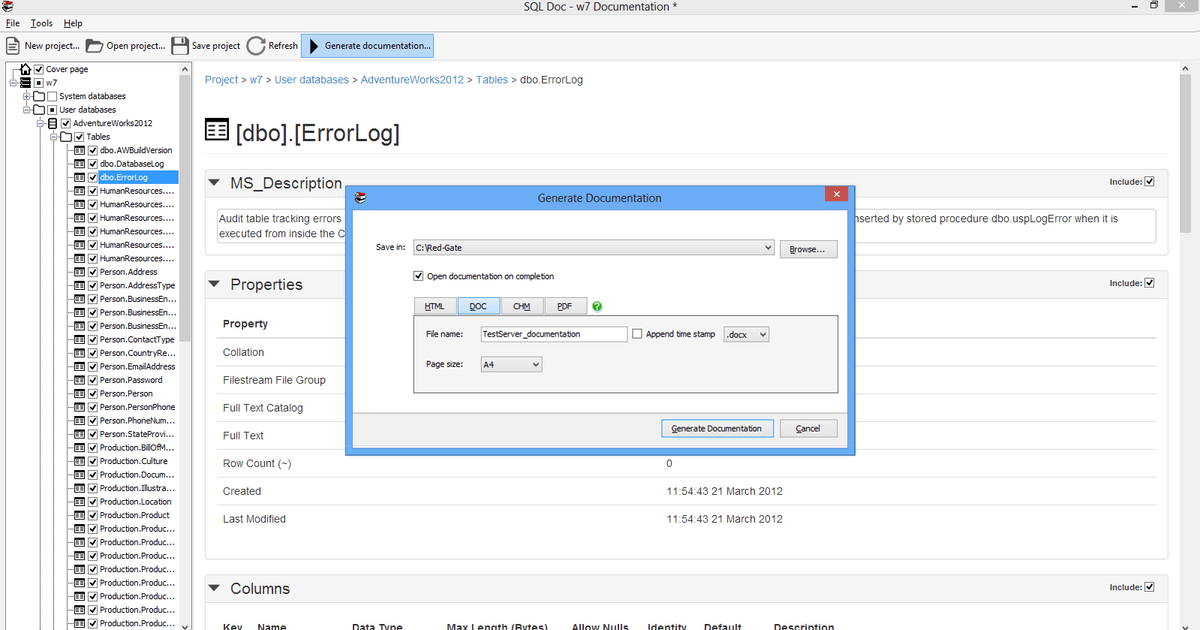Collapse the User databases tree node
The image size is (1200, 630).
(25, 110)
